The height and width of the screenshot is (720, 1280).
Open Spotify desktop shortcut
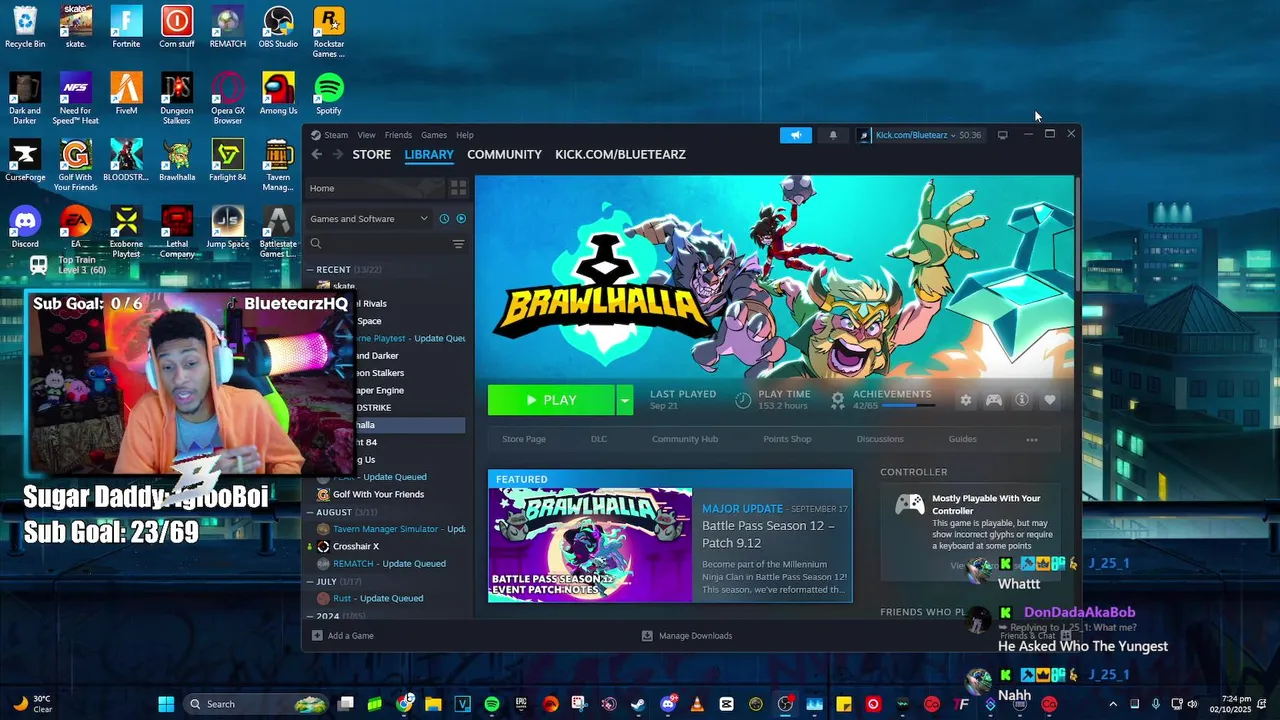point(329,94)
